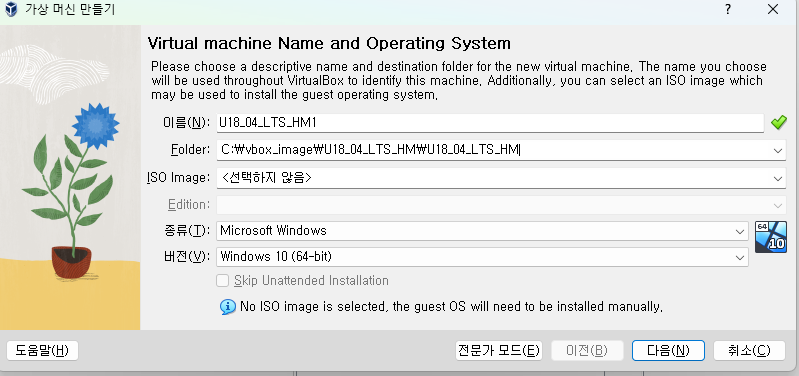The height and width of the screenshot is (376, 799).
Task: Click the disabled Edition dropdown
Action: (501, 205)
